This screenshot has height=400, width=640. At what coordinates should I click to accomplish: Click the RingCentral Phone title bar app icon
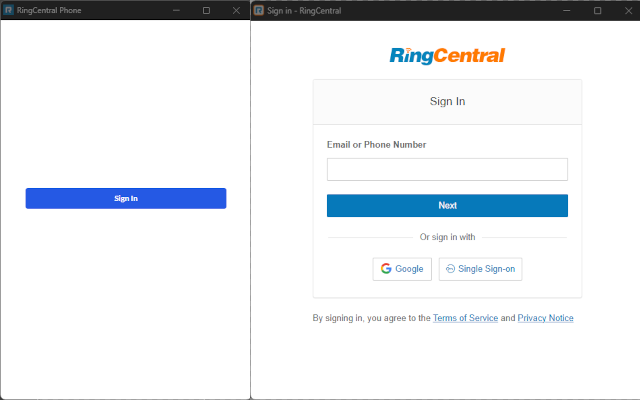pos(9,10)
